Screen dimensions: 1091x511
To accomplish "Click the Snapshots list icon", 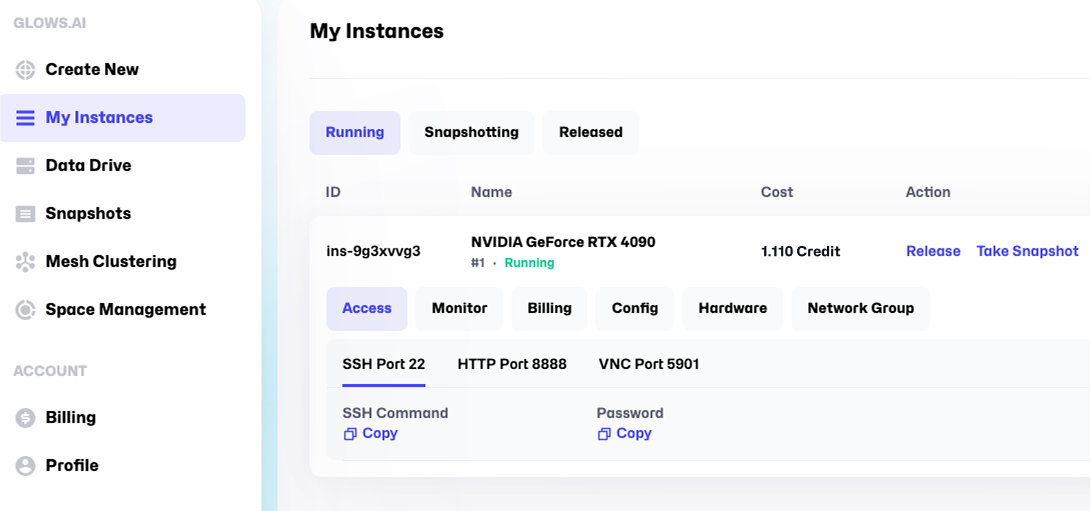I will pos(25,214).
